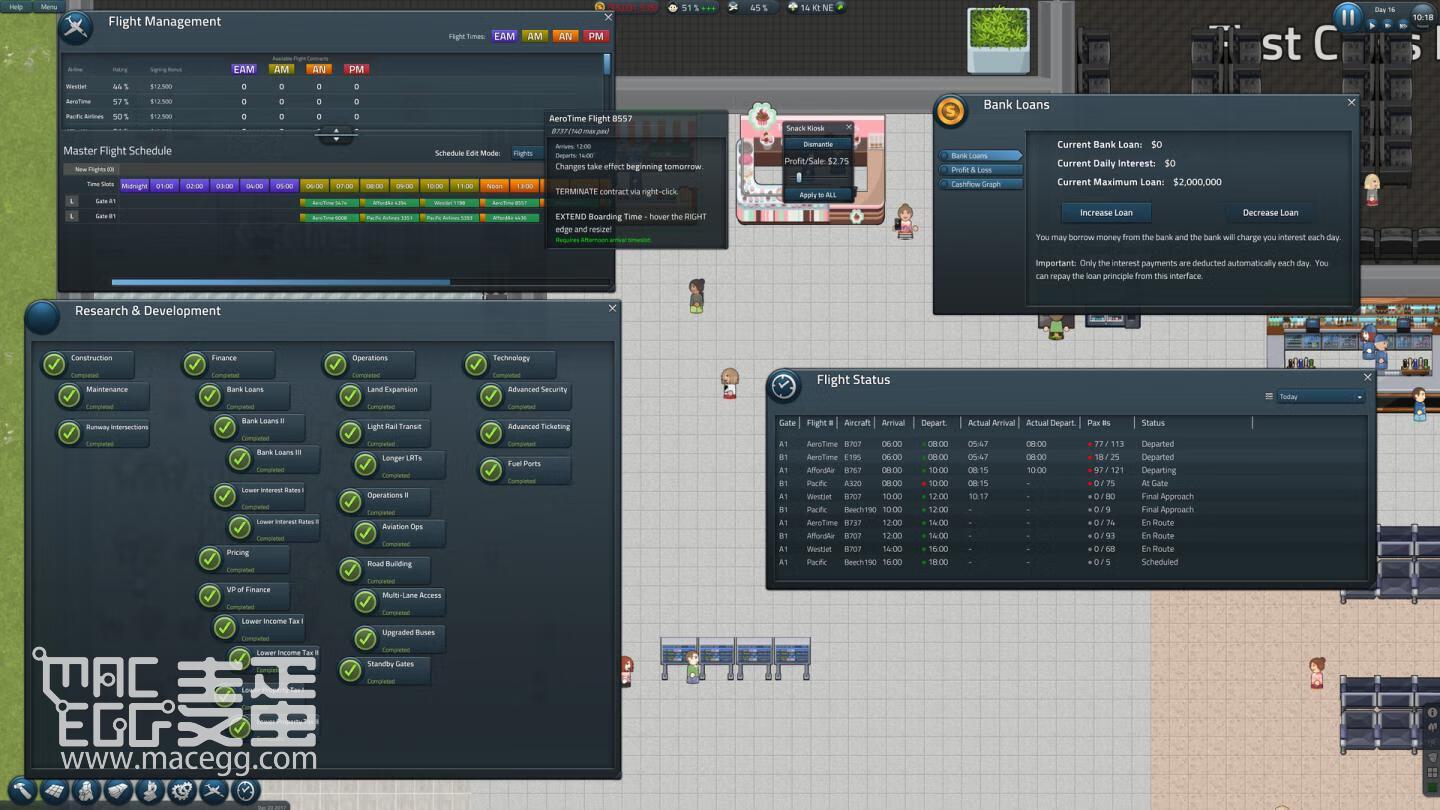Click the Bank Loans coin header icon
Screen dimensions: 1440x810
(950, 111)
